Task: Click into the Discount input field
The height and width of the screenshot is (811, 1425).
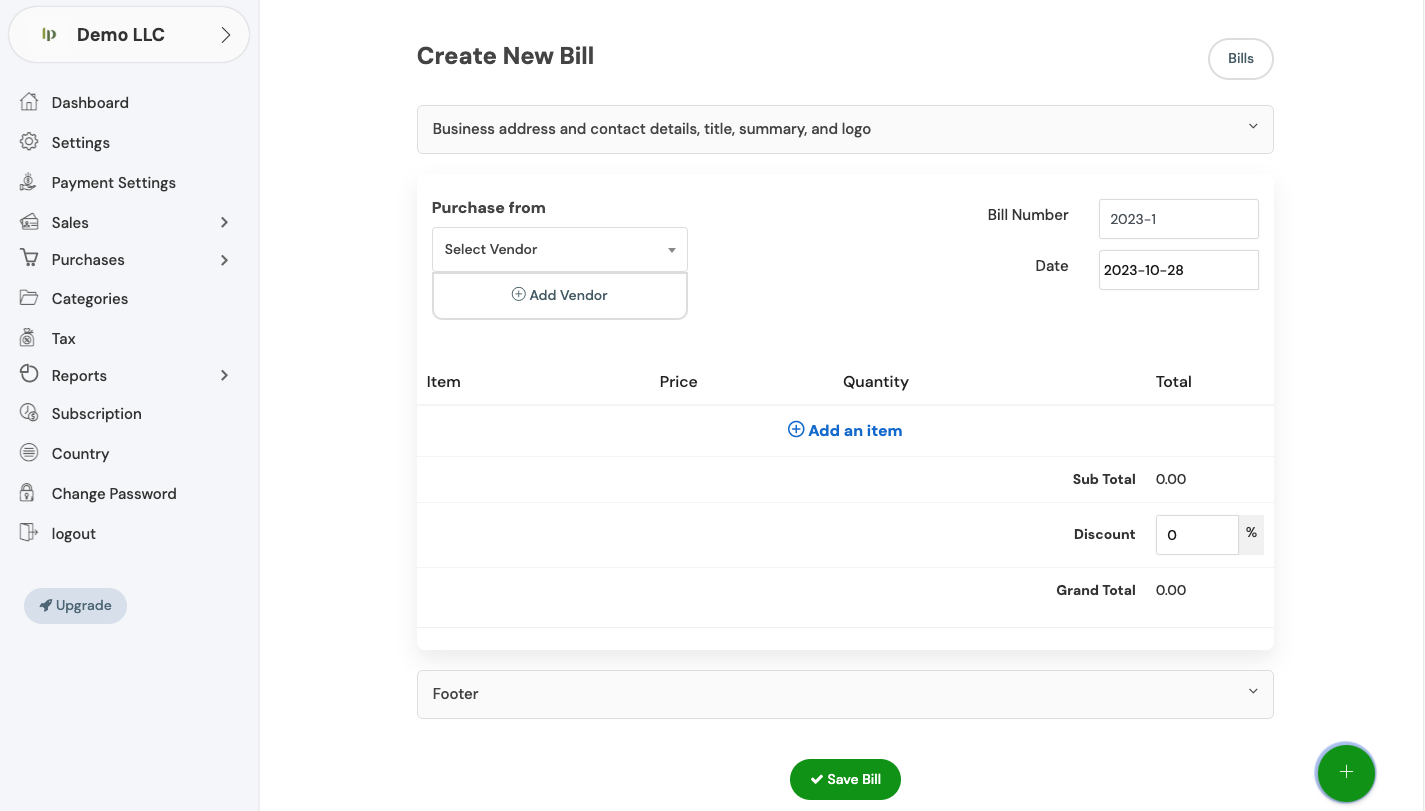Action: (1196, 535)
